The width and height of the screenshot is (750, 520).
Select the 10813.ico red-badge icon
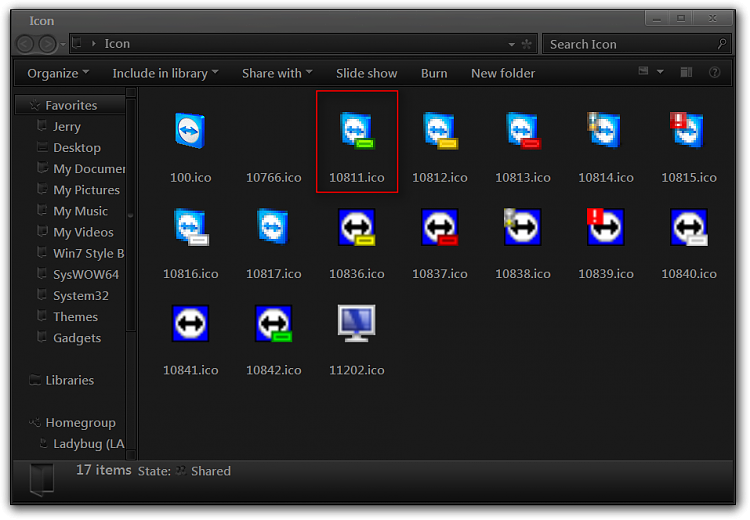click(523, 131)
